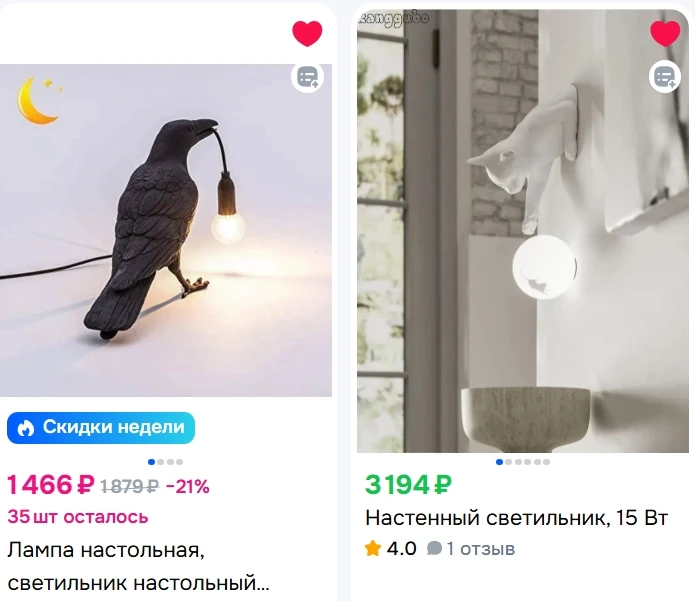
Task: Open the reviews link 1 отзыв
Action: [x=480, y=549]
